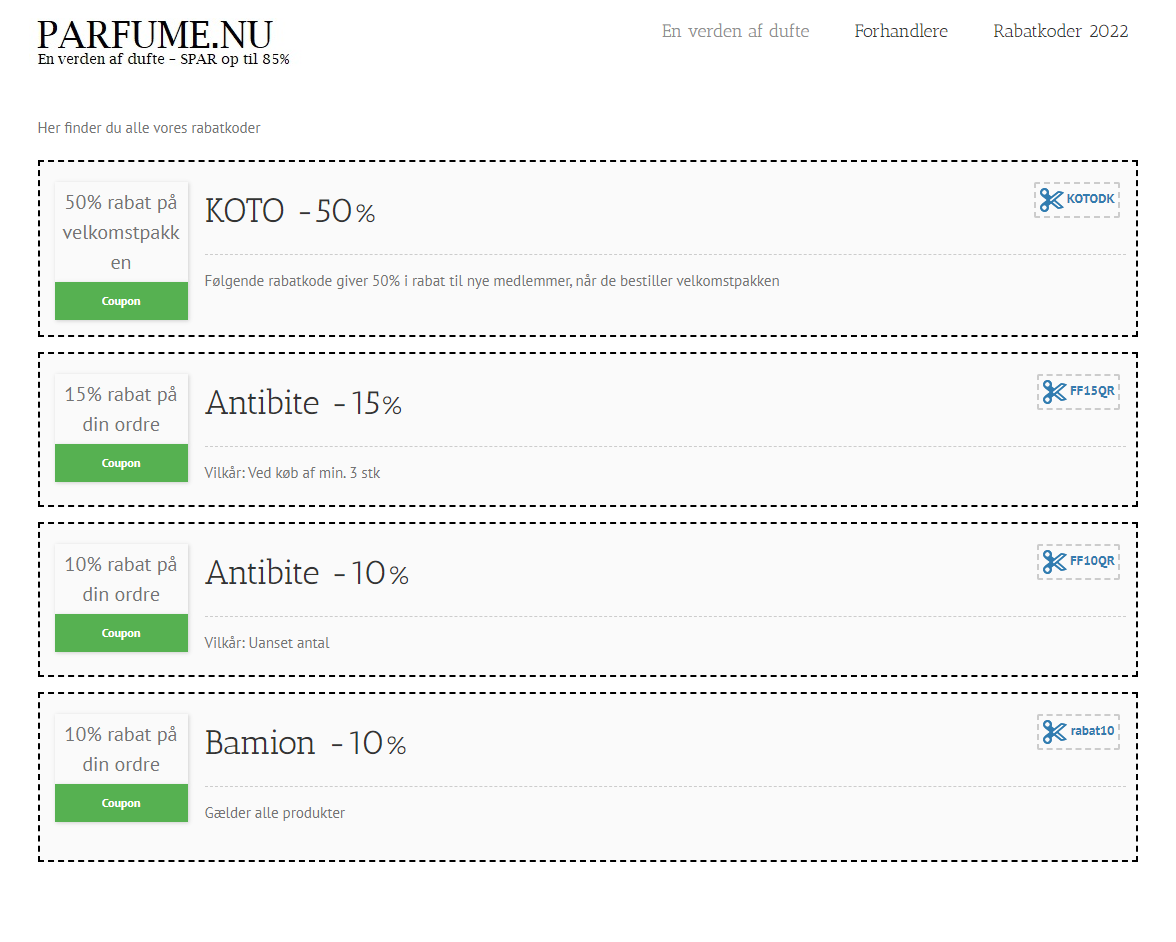The width and height of the screenshot is (1176, 942).
Task: Reveal the FF15QR coupon code text
Action: click(x=1092, y=392)
